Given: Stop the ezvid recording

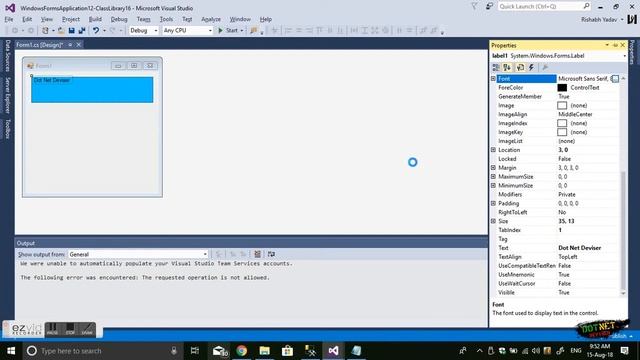Looking at the screenshot, I should 70,329.
